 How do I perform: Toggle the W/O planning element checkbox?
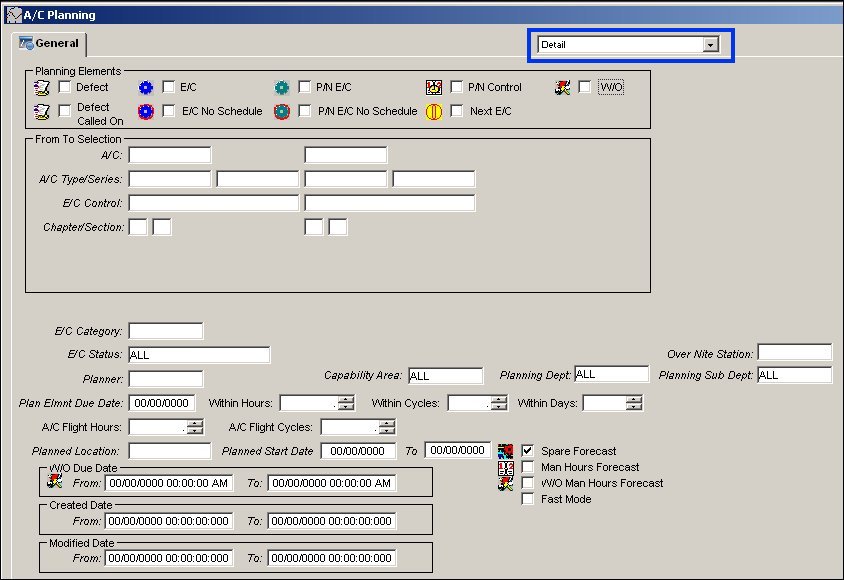(585, 87)
